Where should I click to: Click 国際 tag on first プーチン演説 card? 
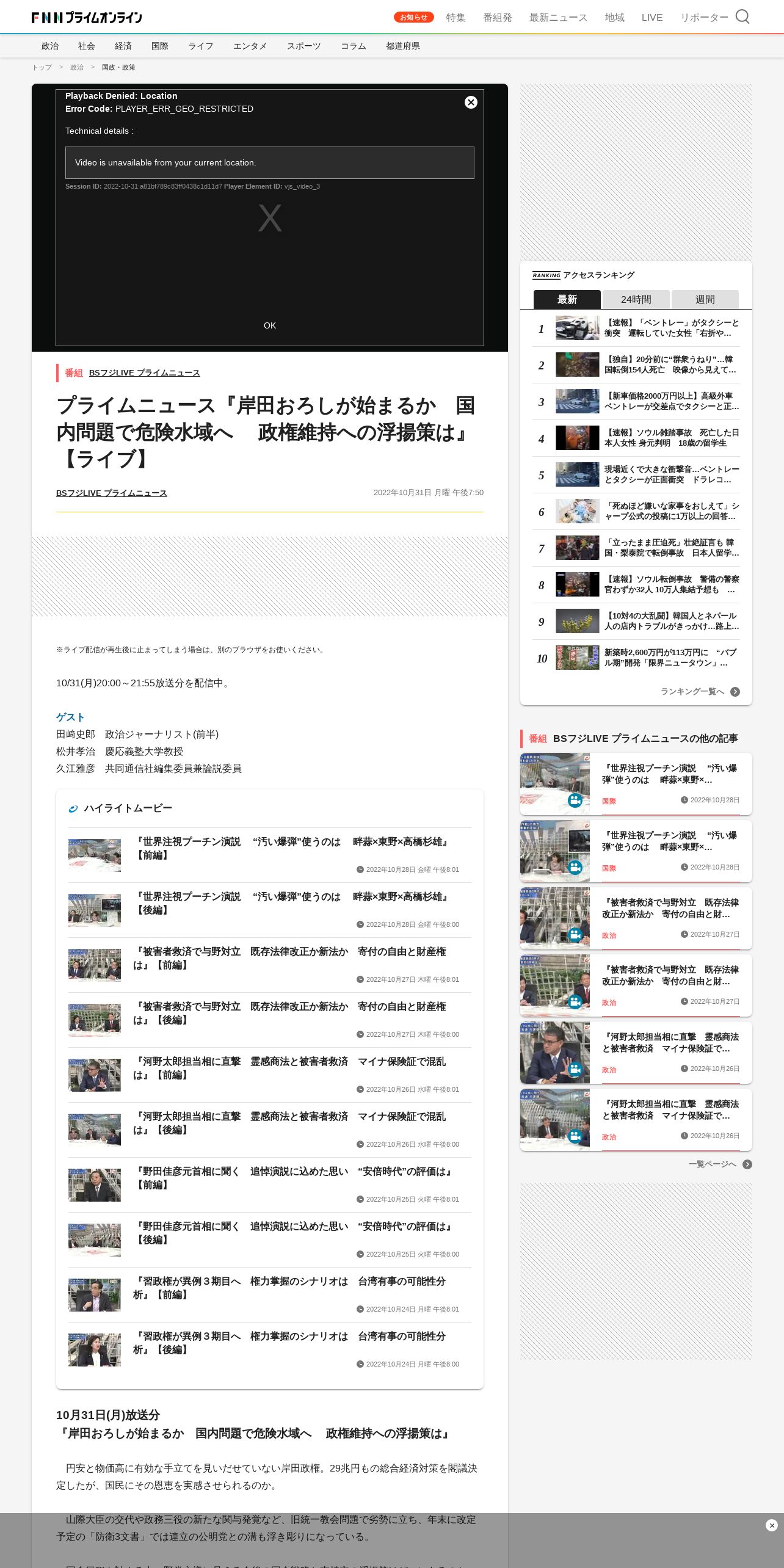[x=609, y=800]
